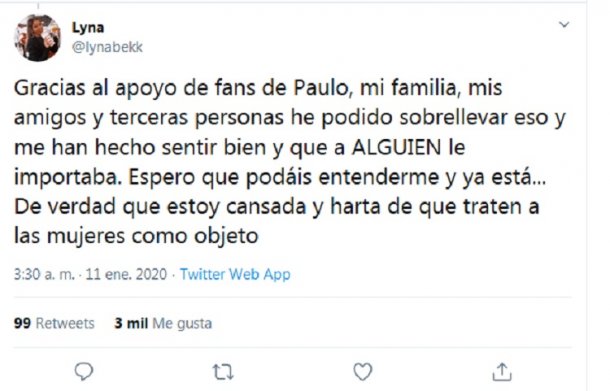Expand the tweet options chevron menu

[x=564, y=25]
